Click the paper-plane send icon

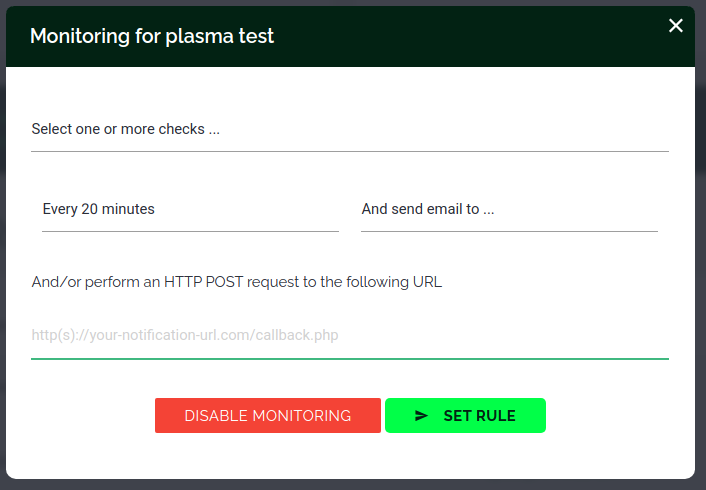(x=421, y=416)
